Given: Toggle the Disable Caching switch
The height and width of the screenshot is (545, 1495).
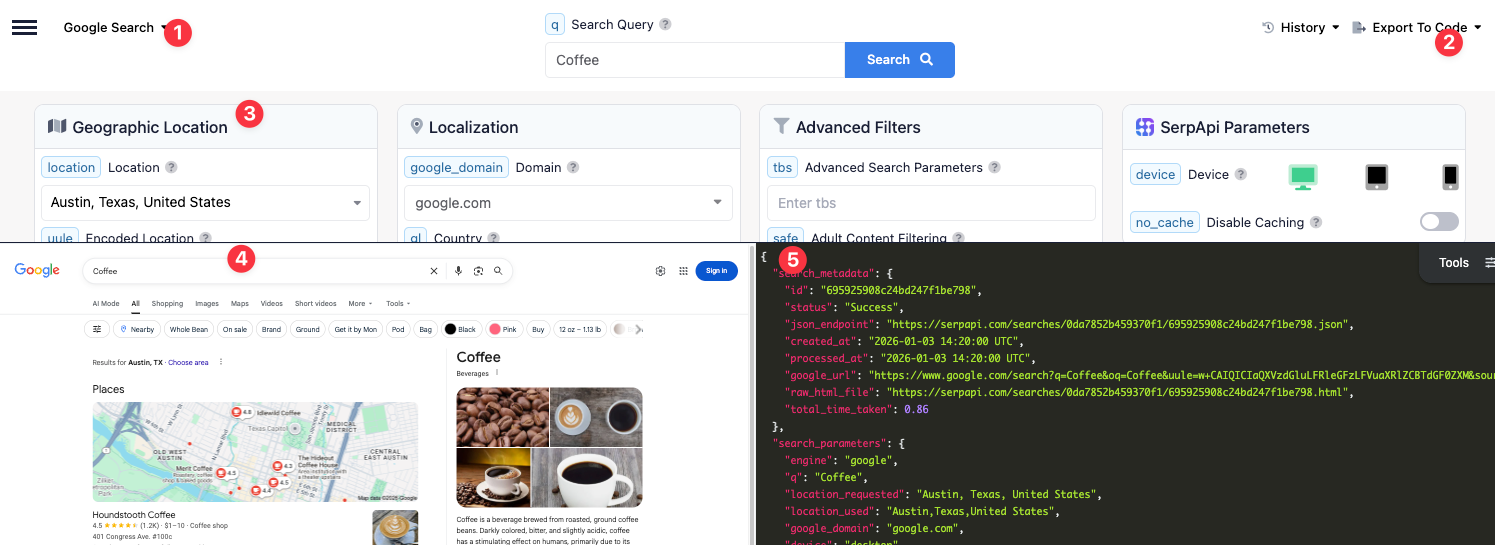Looking at the screenshot, I should click(x=1438, y=222).
